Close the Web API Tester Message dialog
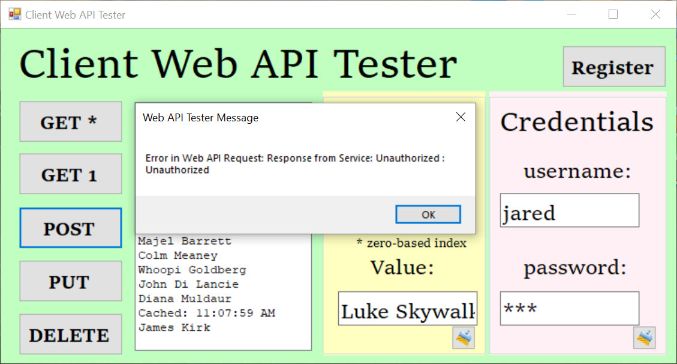The height and width of the screenshot is (364, 677). pyautogui.click(x=460, y=117)
